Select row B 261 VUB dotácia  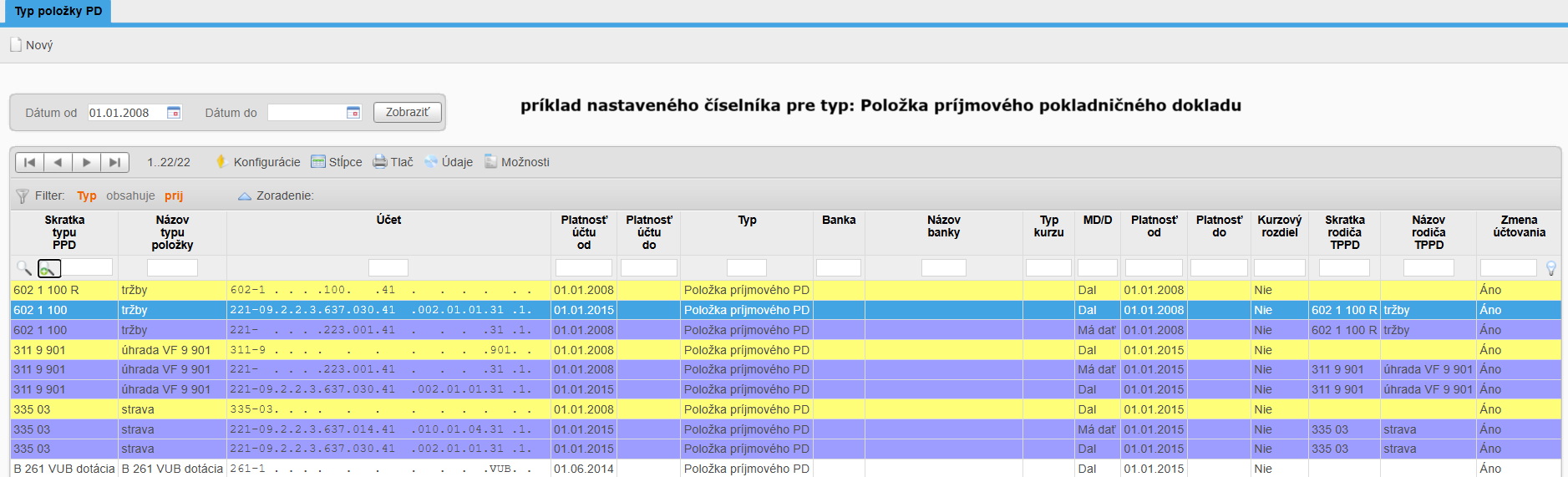pyautogui.click(x=785, y=469)
